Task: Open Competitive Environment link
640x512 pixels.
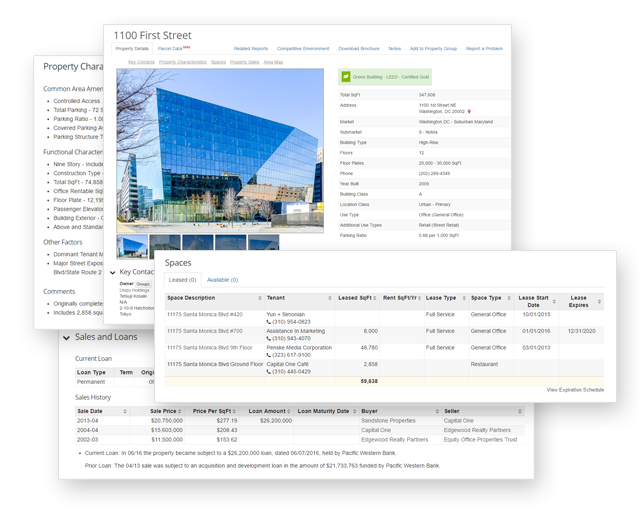Action: (x=302, y=48)
